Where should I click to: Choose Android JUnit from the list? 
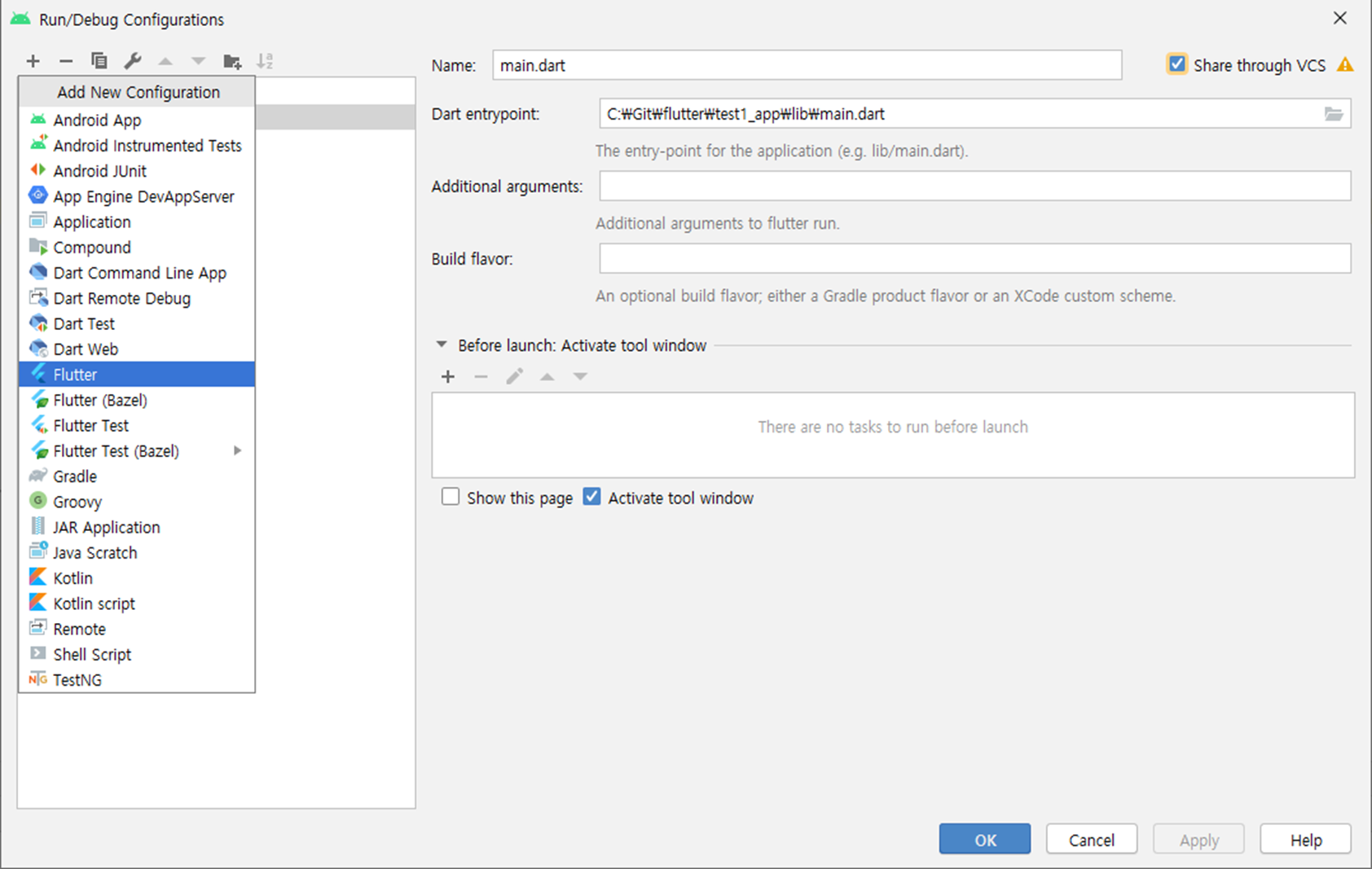coord(137,171)
